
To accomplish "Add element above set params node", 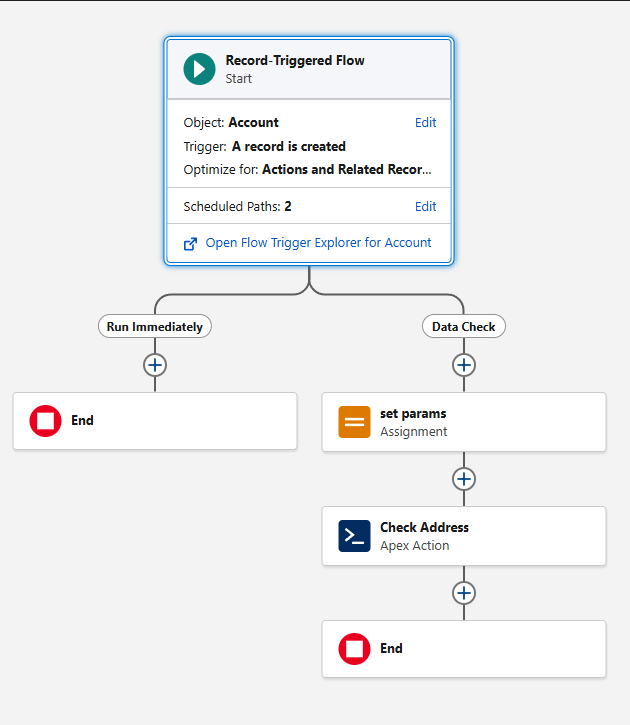I will (463, 365).
